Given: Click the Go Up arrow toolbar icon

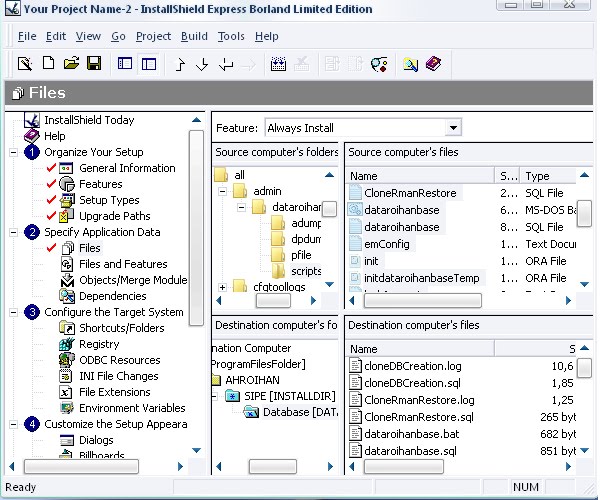Looking at the screenshot, I should [179, 64].
